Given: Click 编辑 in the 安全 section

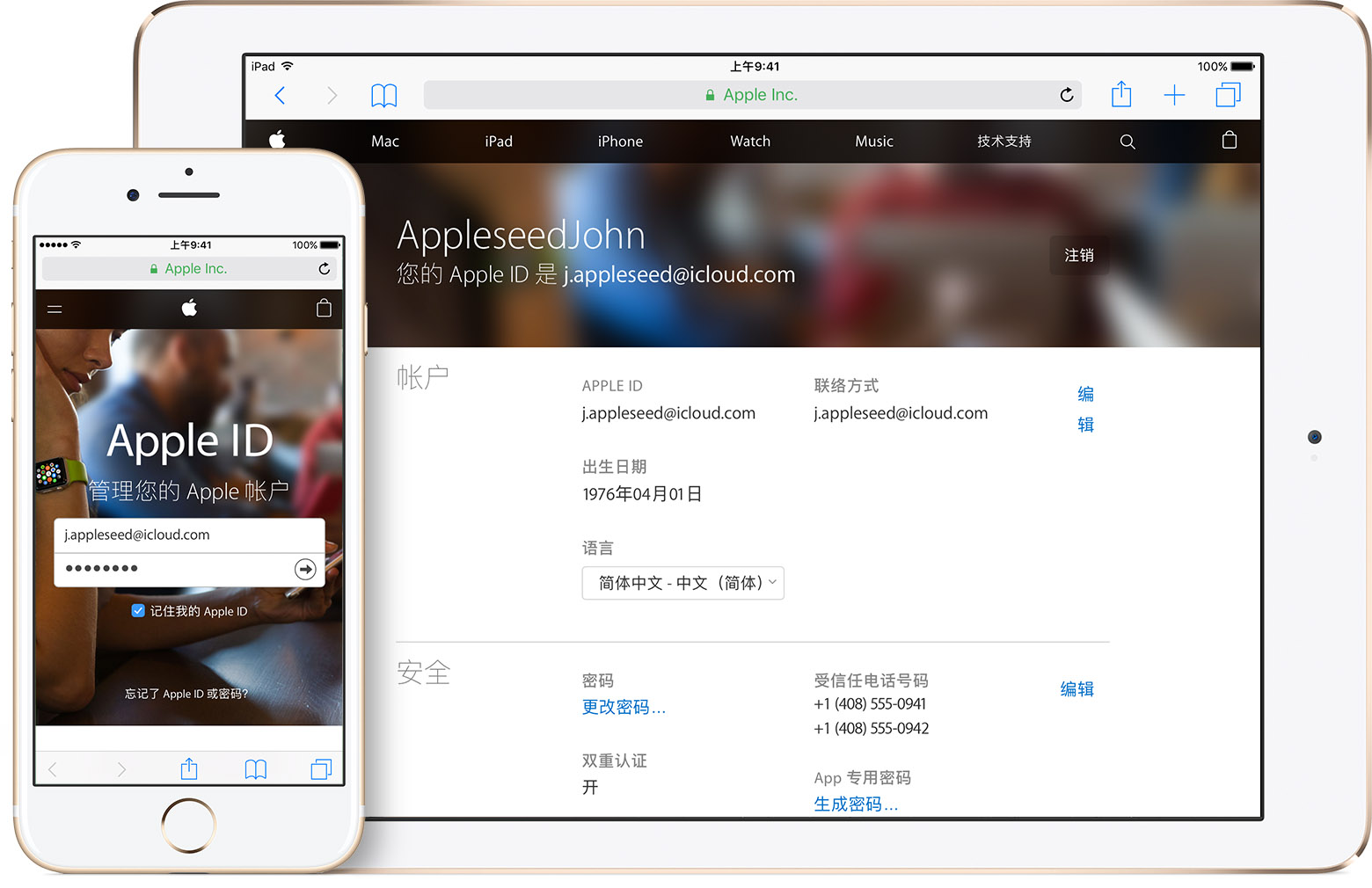Looking at the screenshot, I should [1076, 689].
